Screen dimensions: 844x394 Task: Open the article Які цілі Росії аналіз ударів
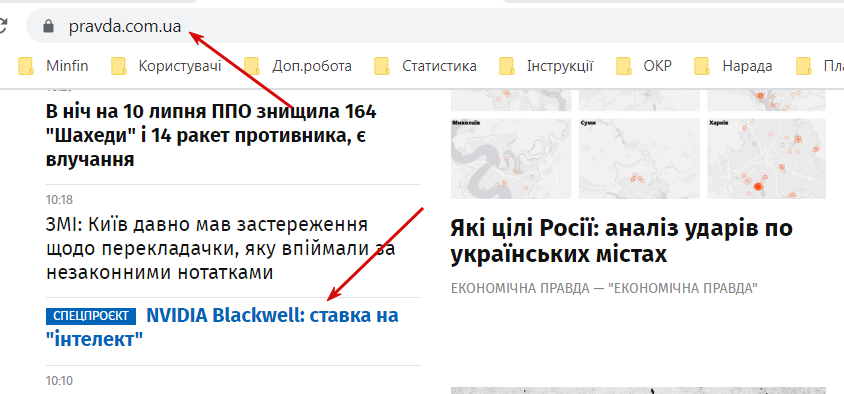pyautogui.click(x=621, y=241)
